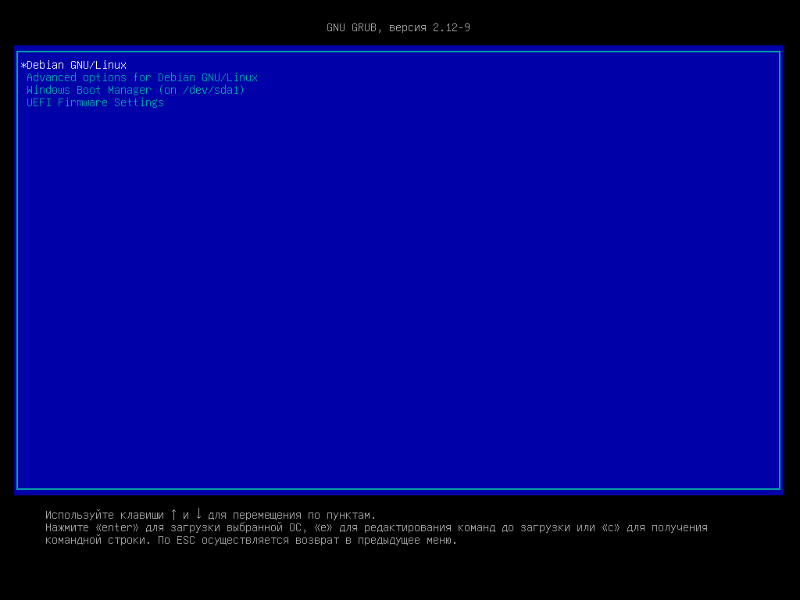The height and width of the screenshot is (600, 800).
Task: Choose Windows Boot Manager (on /dev/sda1)
Action: coord(135,90)
